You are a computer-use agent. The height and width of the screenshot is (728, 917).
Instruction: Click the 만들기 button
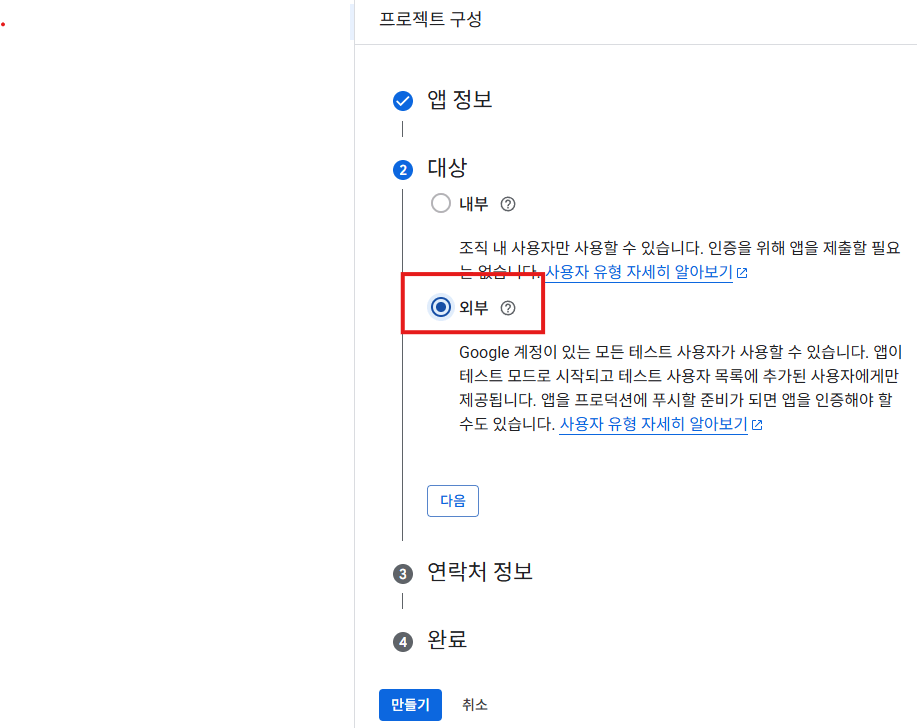(410, 705)
